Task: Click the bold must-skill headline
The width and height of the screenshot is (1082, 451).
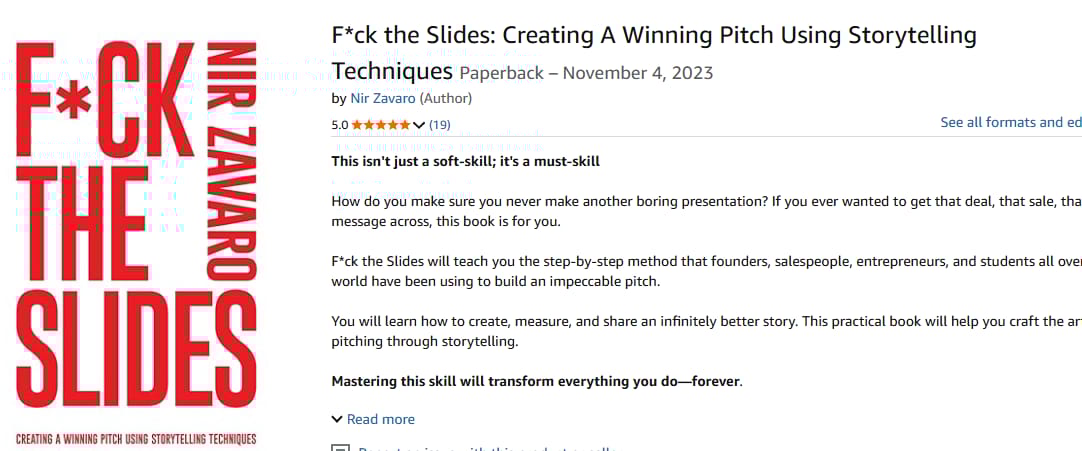Action: [x=465, y=161]
